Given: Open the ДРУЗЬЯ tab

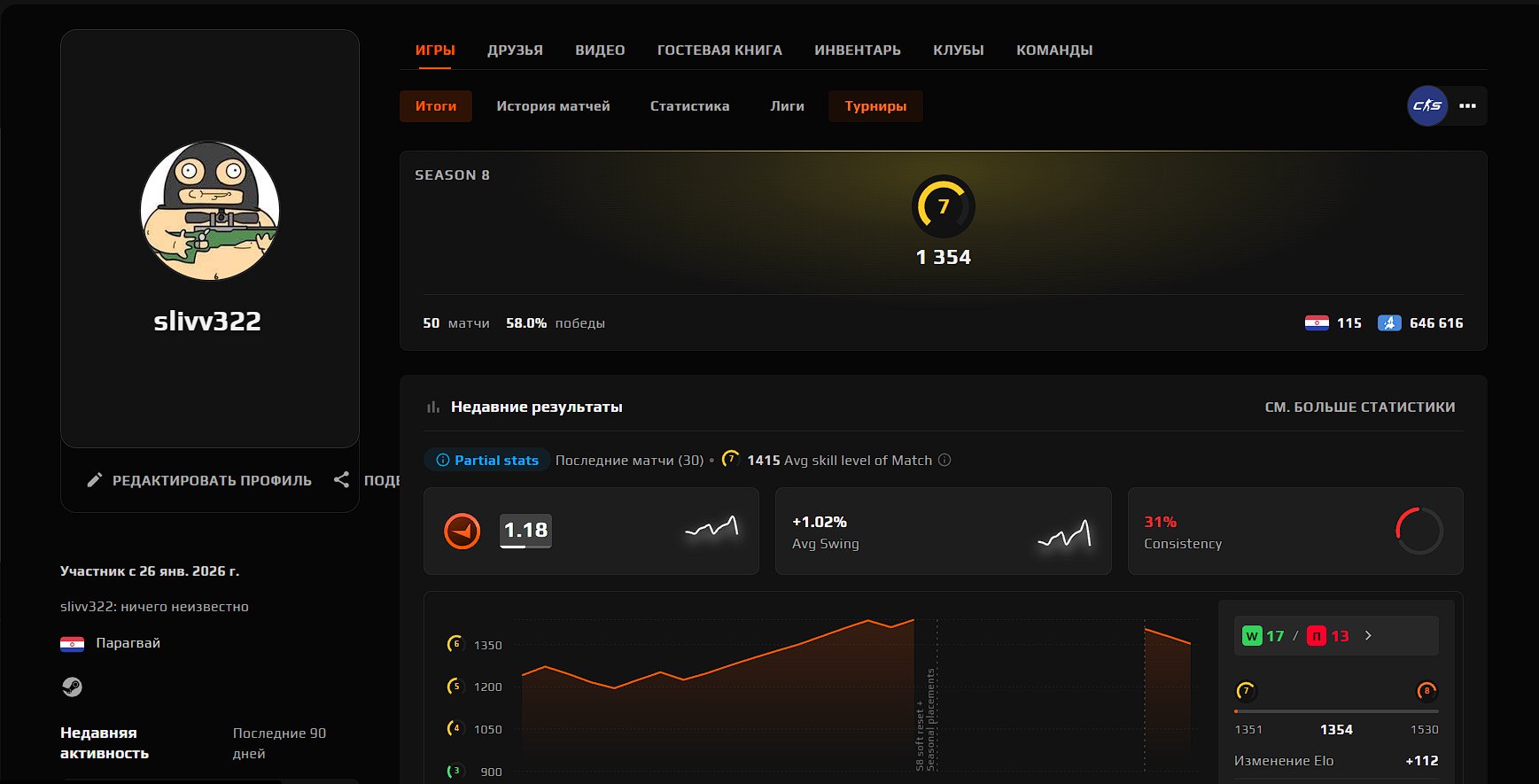Looking at the screenshot, I should [515, 50].
